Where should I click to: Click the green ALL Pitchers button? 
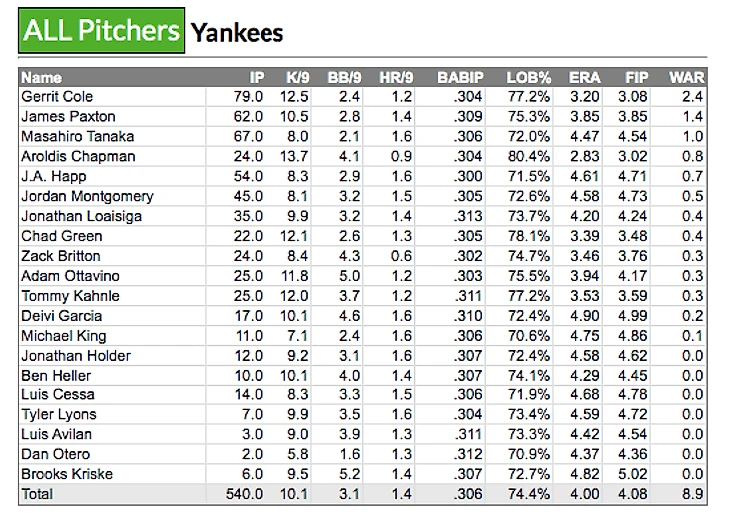[x=101, y=30]
